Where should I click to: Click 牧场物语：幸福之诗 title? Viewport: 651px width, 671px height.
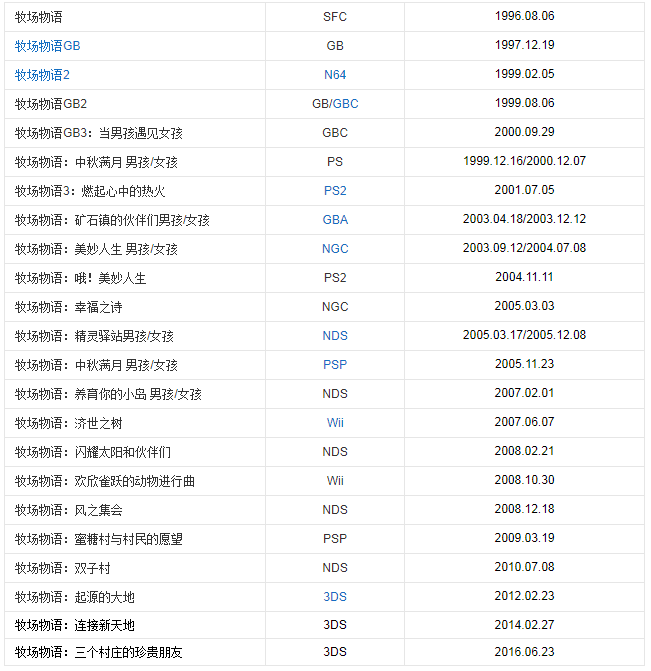[68, 307]
